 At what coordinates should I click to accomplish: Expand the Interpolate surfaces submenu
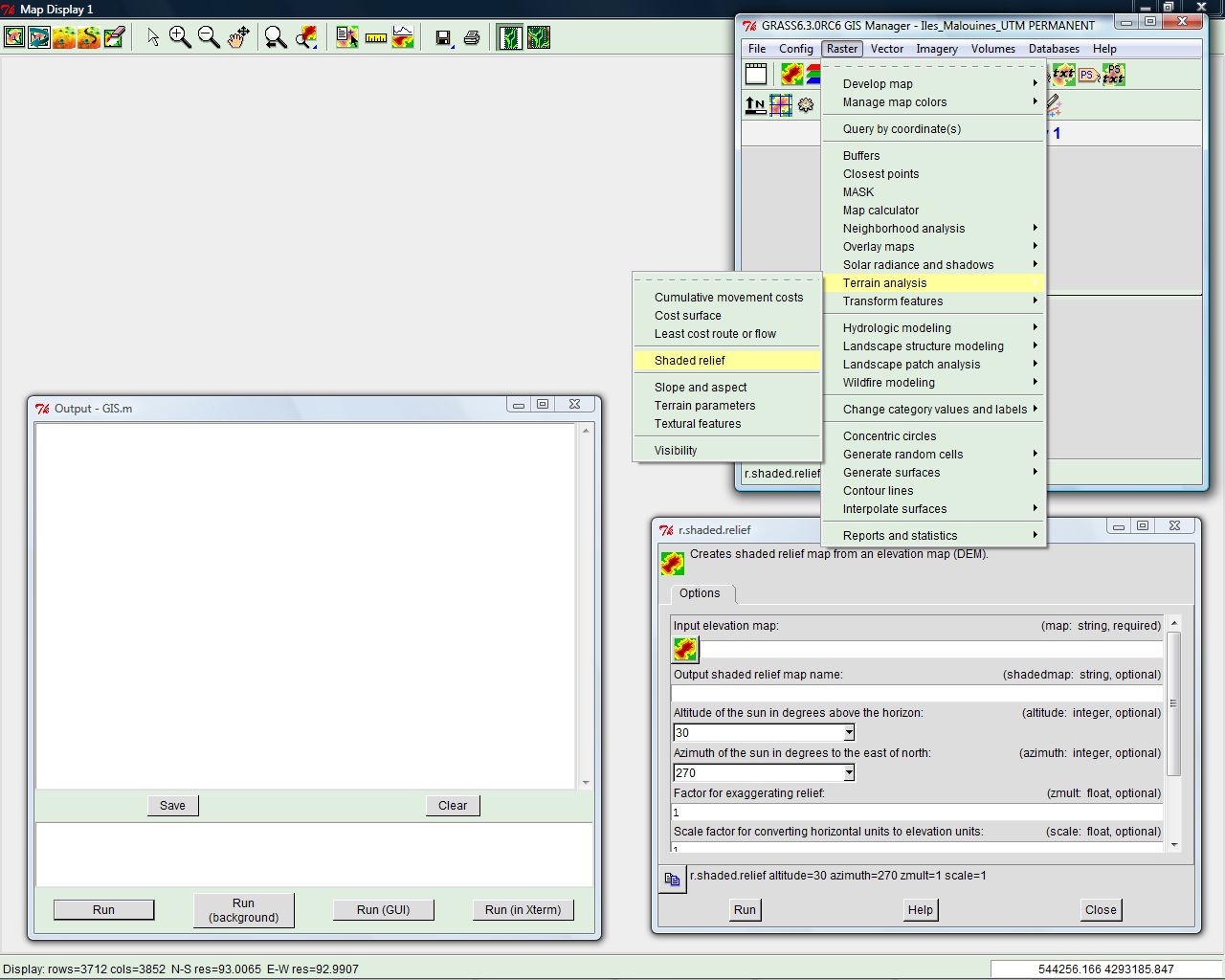click(933, 509)
